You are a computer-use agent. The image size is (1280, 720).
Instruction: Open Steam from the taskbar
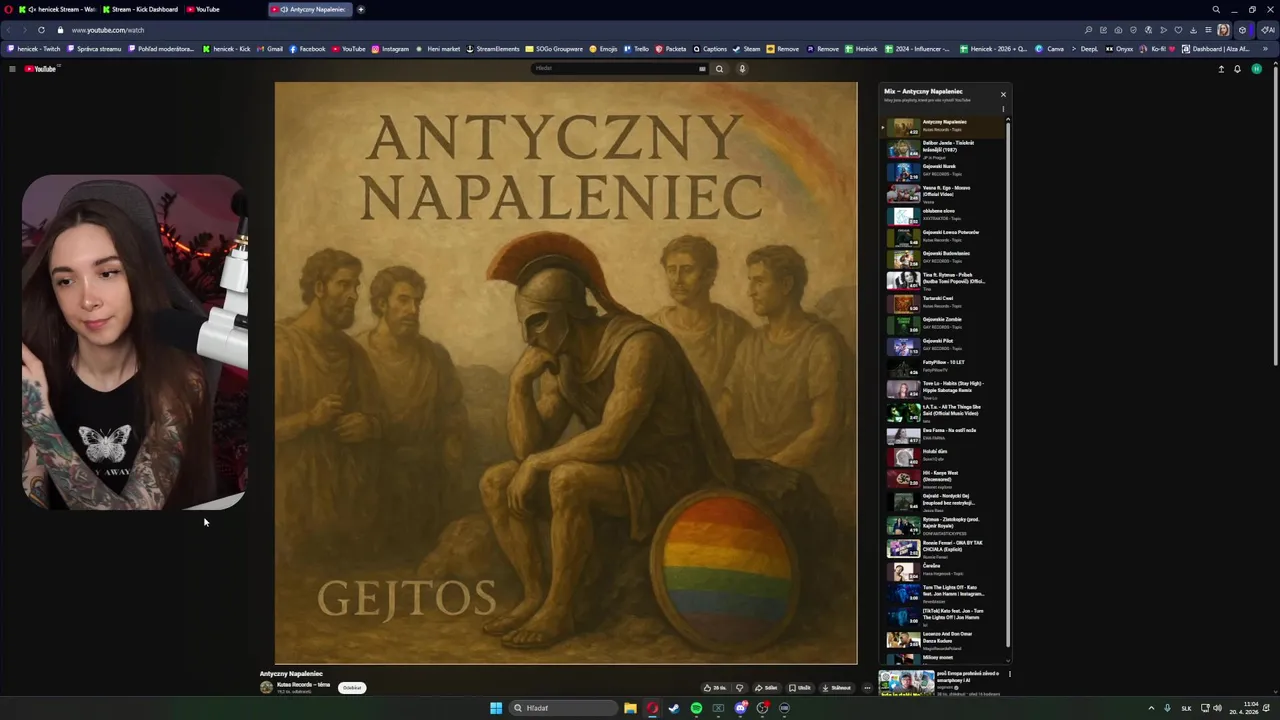(674, 708)
